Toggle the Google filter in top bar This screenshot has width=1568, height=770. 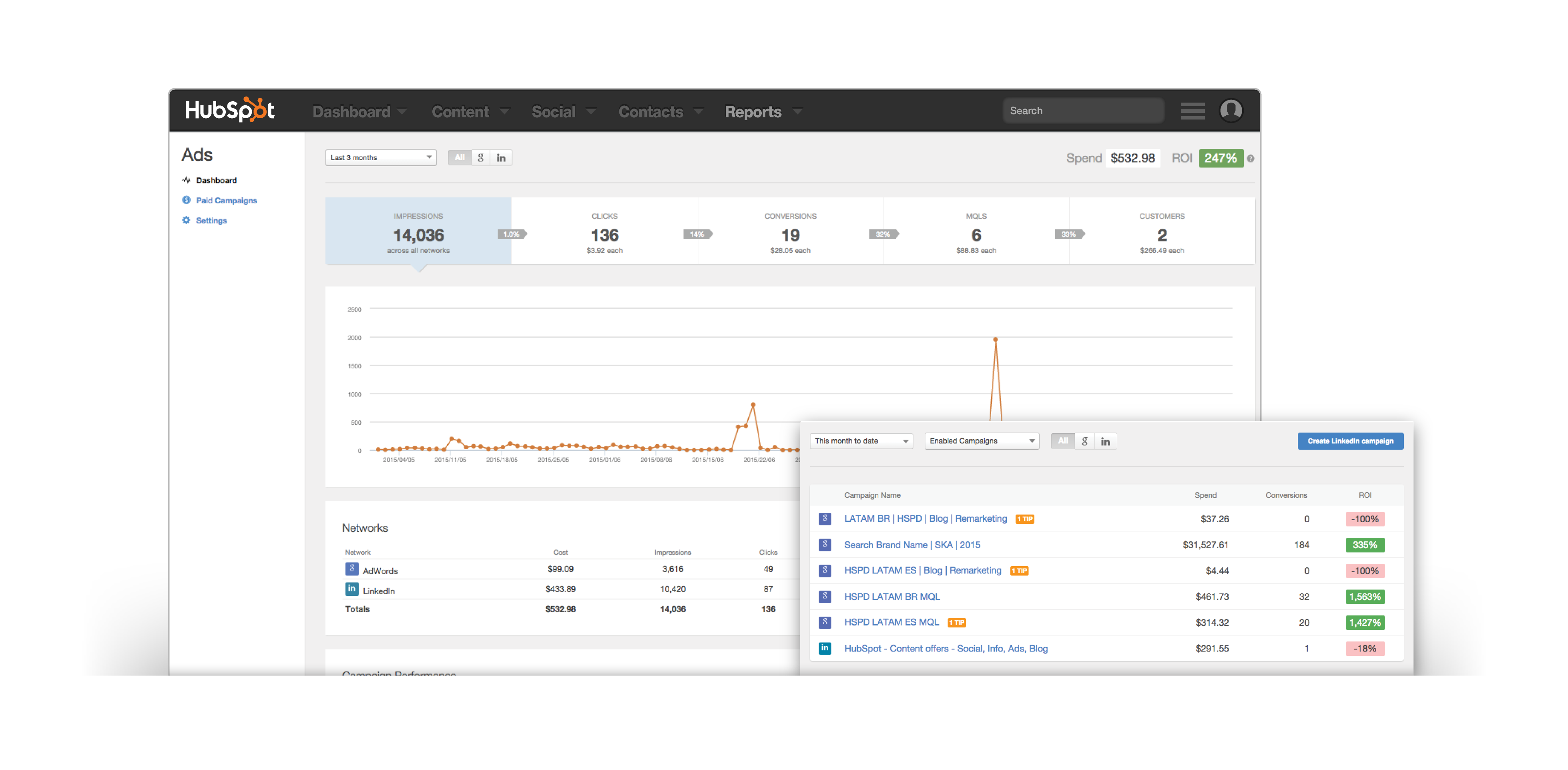point(480,158)
